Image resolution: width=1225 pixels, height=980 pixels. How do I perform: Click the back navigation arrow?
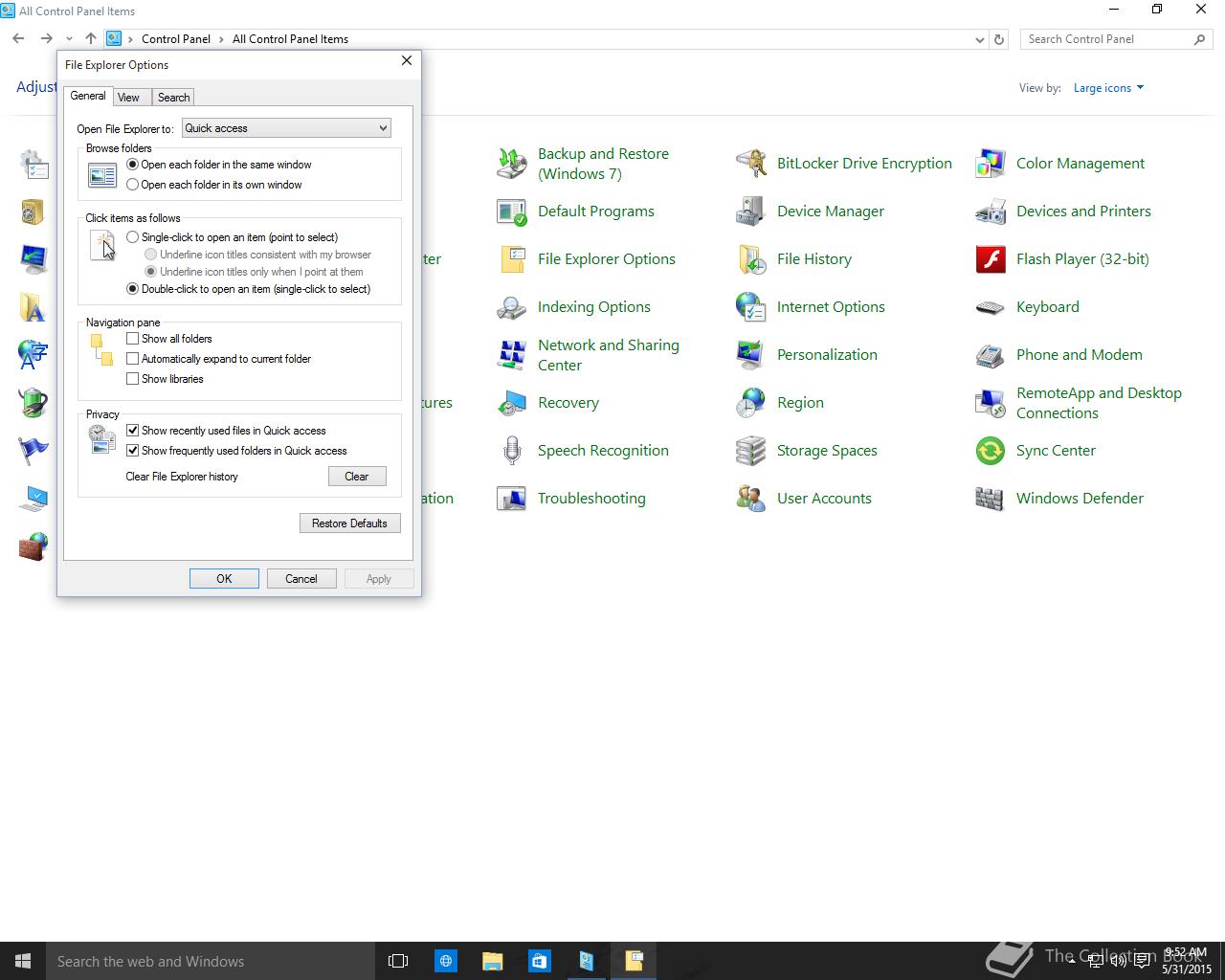[19, 39]
